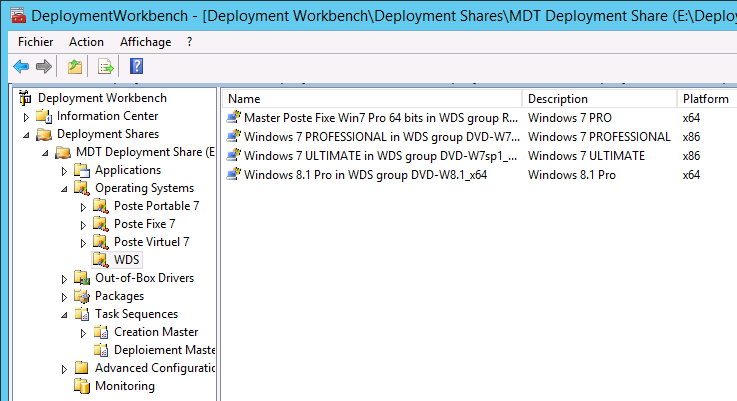Click the Back arrow toolbar icon

pyautogui.click(x=20, y=67)
